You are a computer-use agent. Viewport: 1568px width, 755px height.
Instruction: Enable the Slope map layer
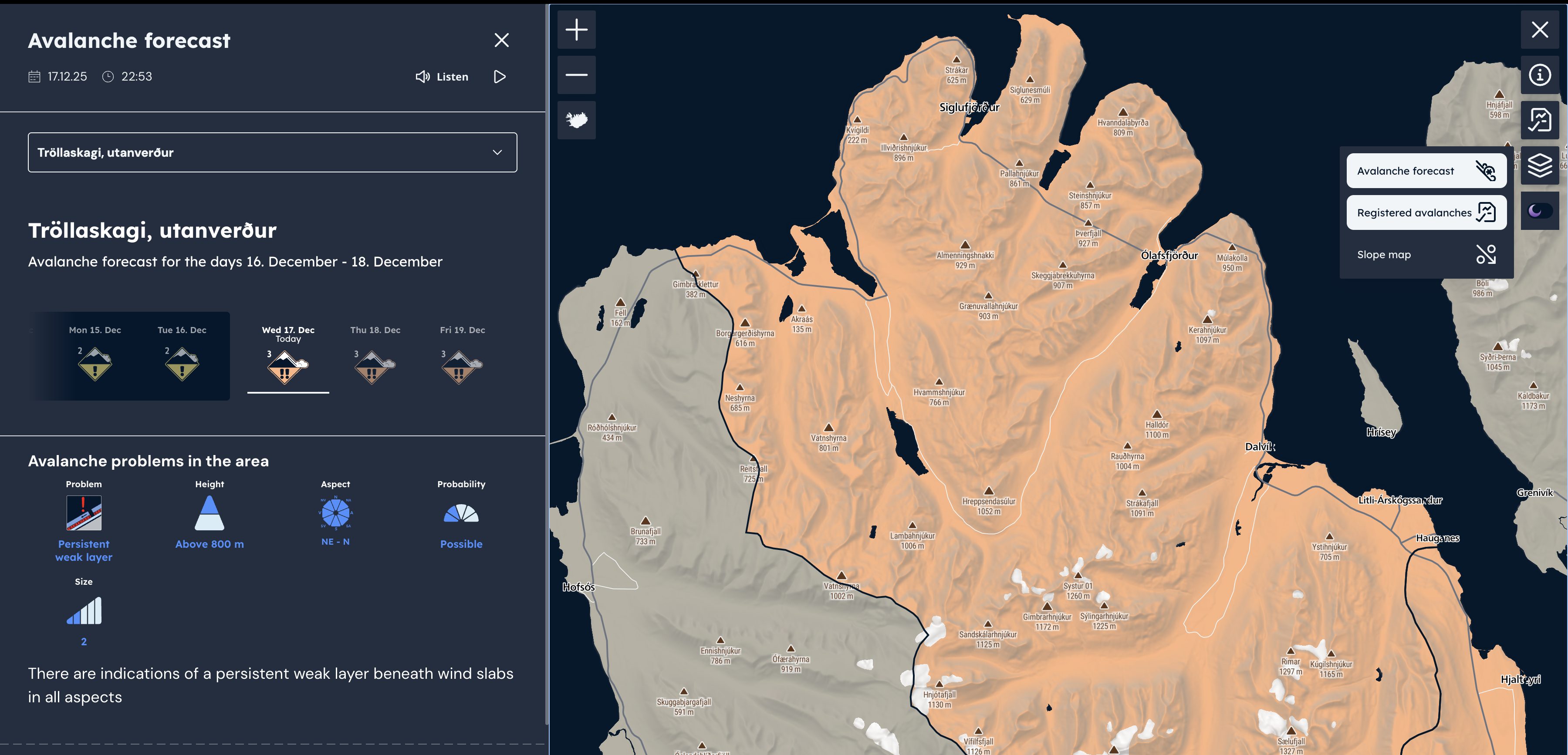[x=1426, y=254]
